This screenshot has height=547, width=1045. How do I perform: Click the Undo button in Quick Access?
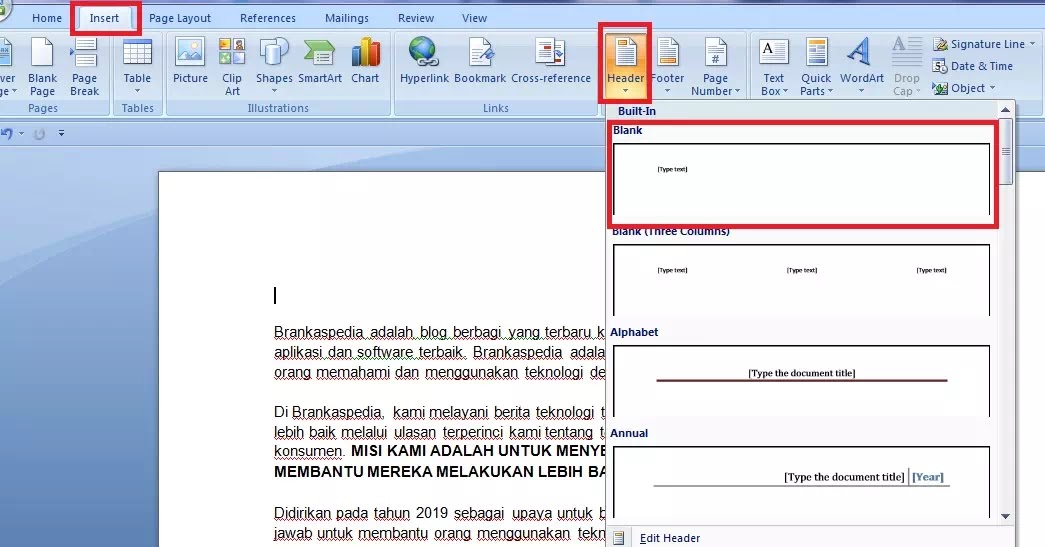[x=7, y=133]
